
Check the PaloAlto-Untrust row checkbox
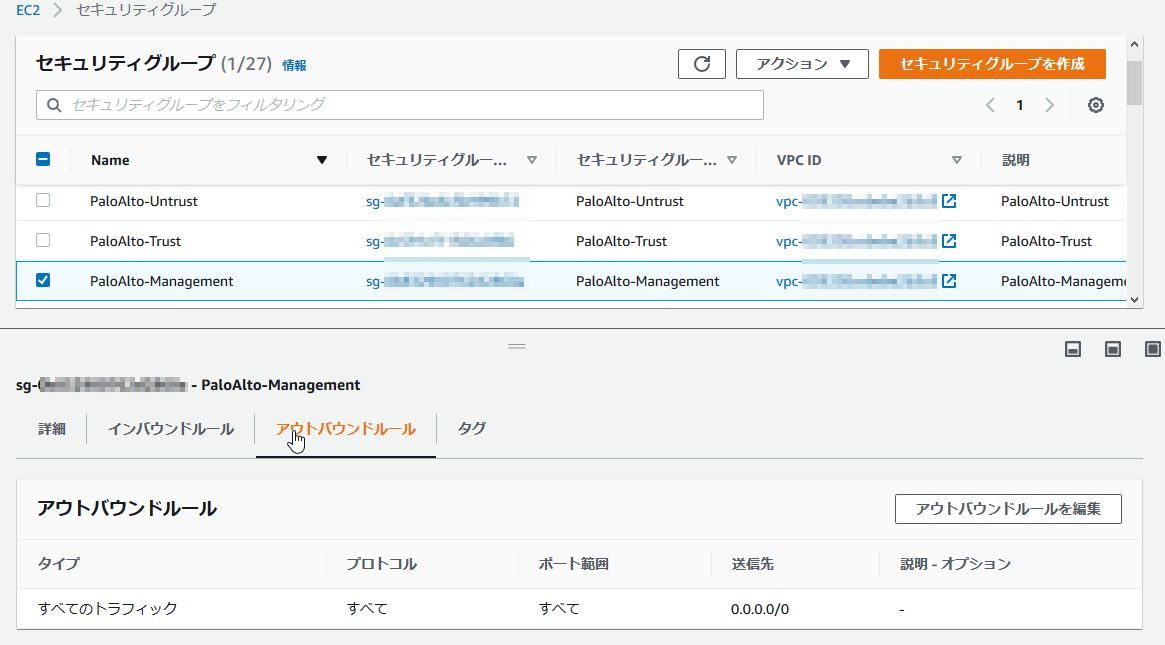click(43, 200)
